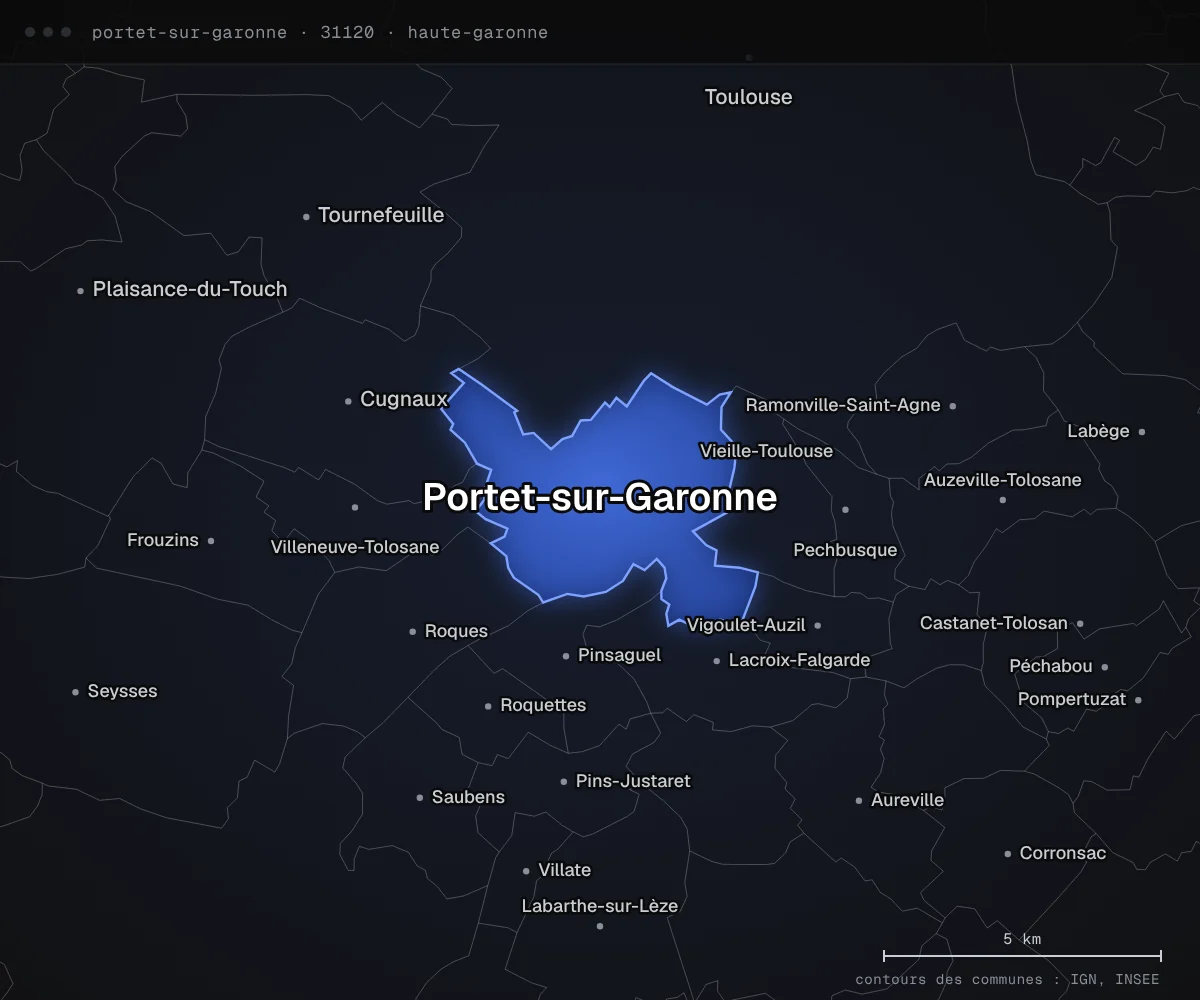Click the dot marker beside Cugnaux
This screenshot has height=1000, width=1200.
coord(348,401)
